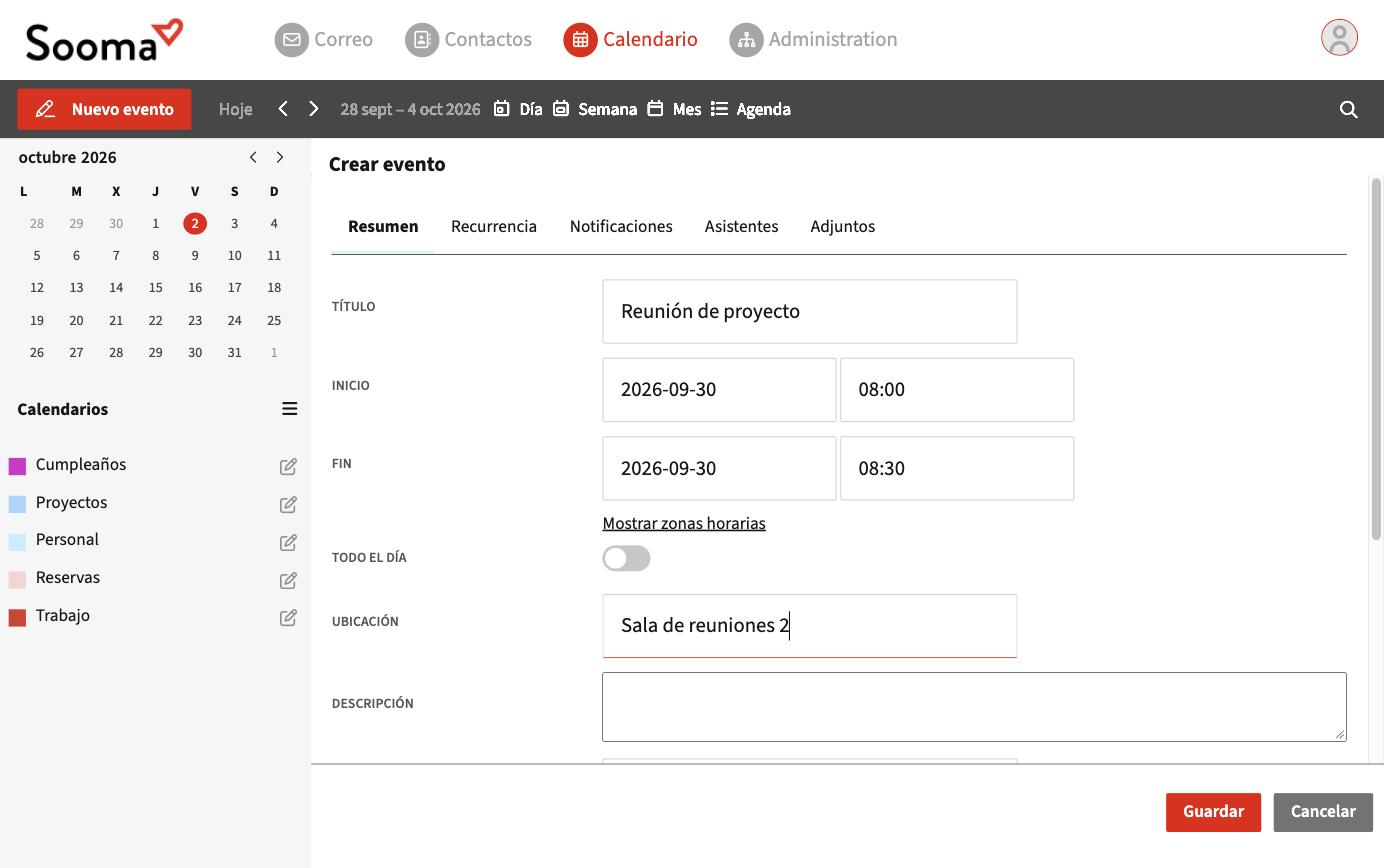The width and height of the screenshot is (1384, 868).
Task: Open Correo mail icon
Action: click(291, 39)
